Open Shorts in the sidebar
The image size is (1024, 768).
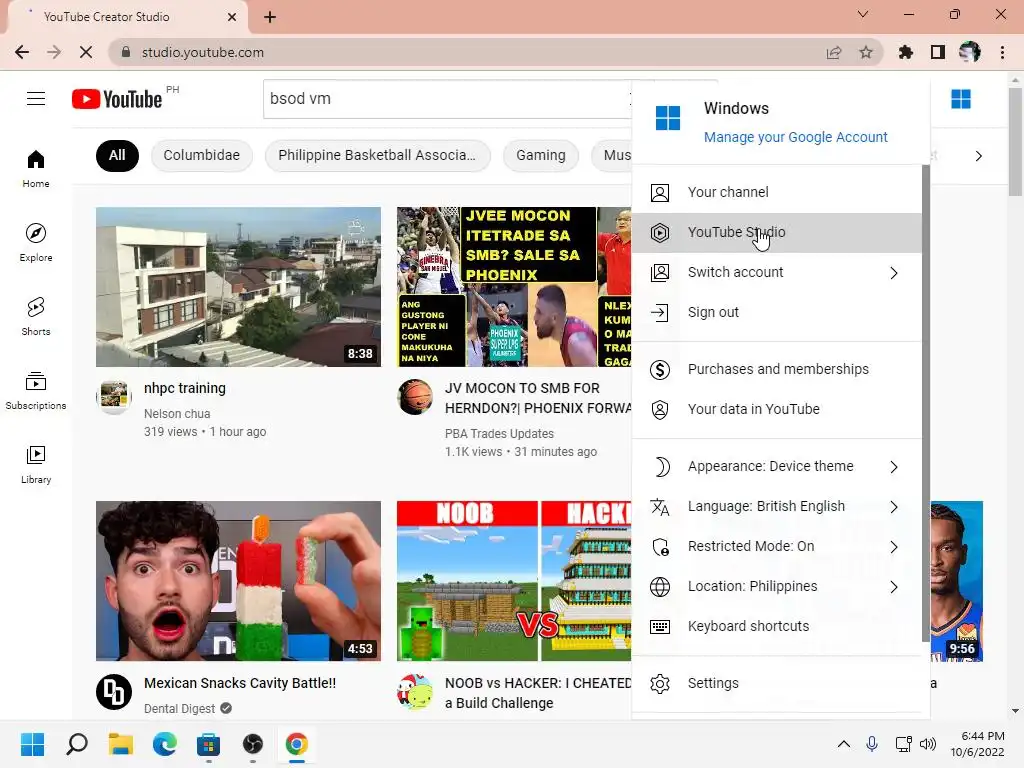(x=36, y=316)
